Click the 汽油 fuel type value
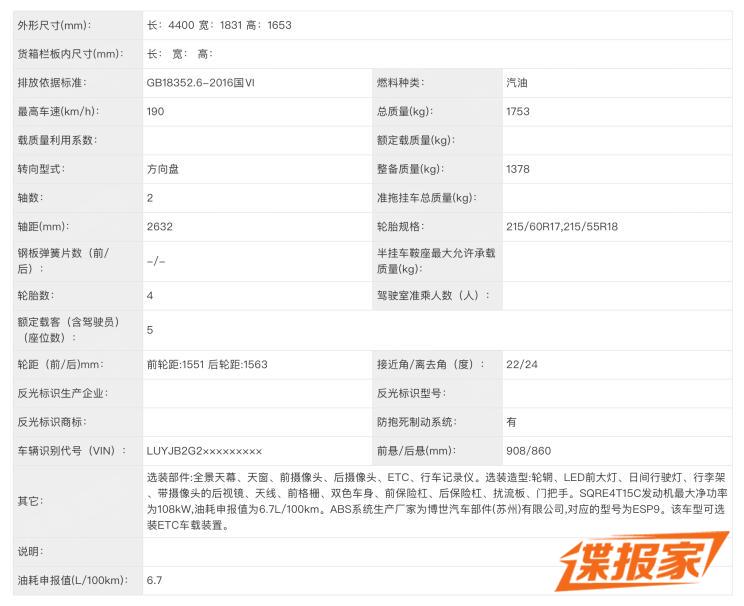The image size is (744, 606). click(x=517, y=83)
